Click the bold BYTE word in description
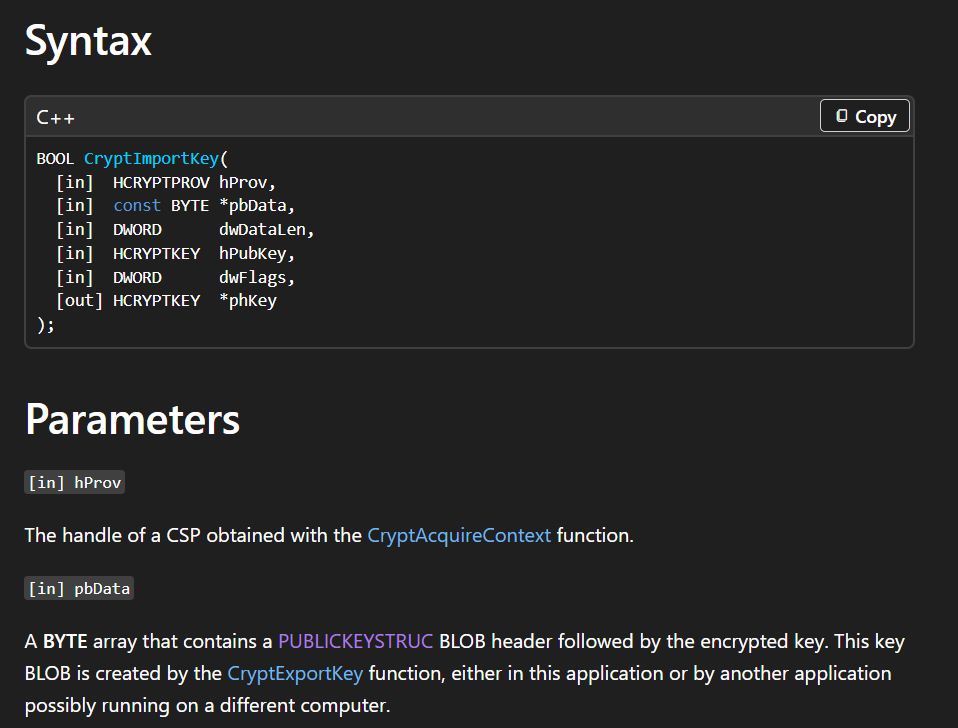 [x=64, y=641]
